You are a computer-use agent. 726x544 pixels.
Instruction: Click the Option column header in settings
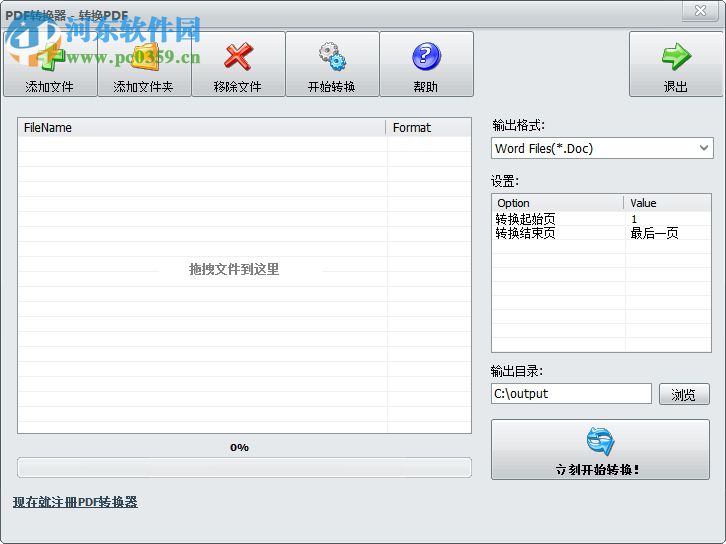coord(558,203)
